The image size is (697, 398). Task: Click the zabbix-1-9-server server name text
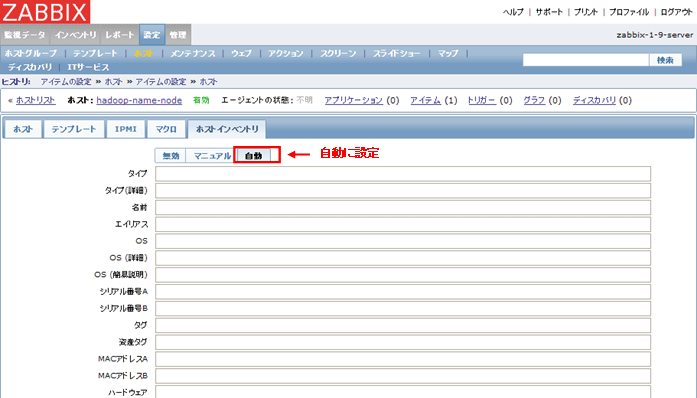point(655,35)
